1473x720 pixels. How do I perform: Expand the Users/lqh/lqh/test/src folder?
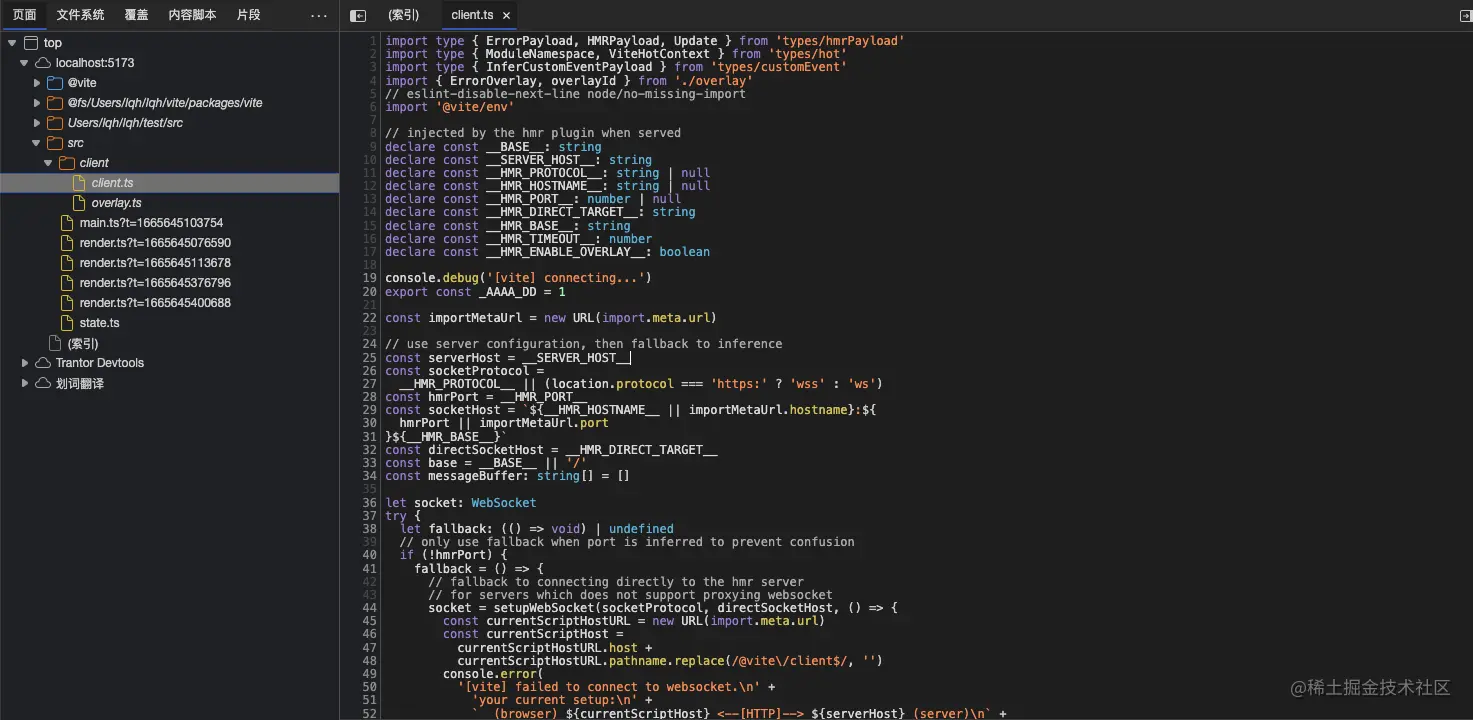point(37,123)
